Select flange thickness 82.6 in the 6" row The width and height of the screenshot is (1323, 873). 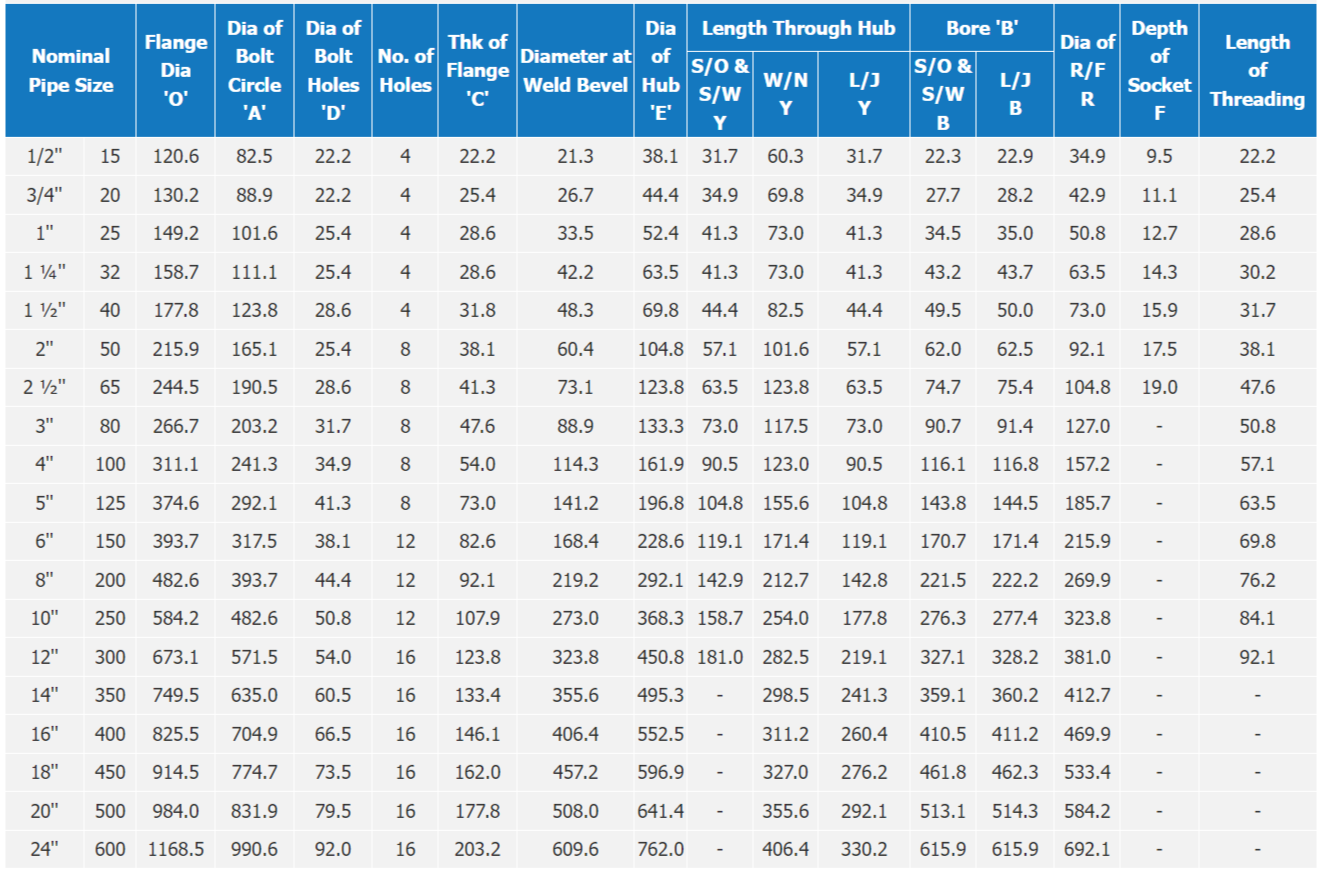pyautogui.click(x=477, y=542)
